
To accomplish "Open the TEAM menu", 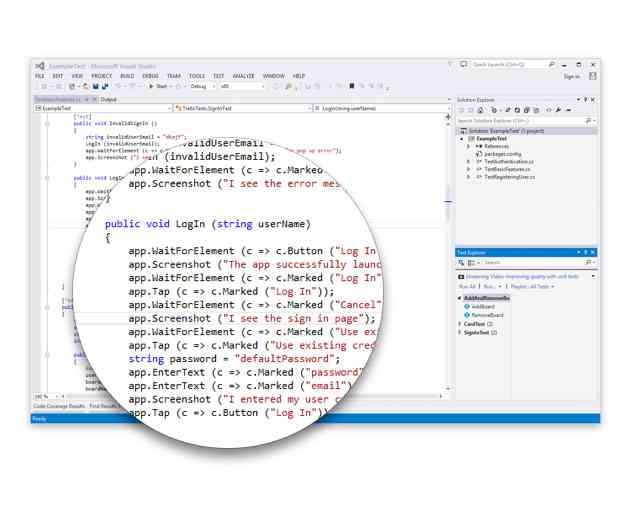I will click(174, 76).
